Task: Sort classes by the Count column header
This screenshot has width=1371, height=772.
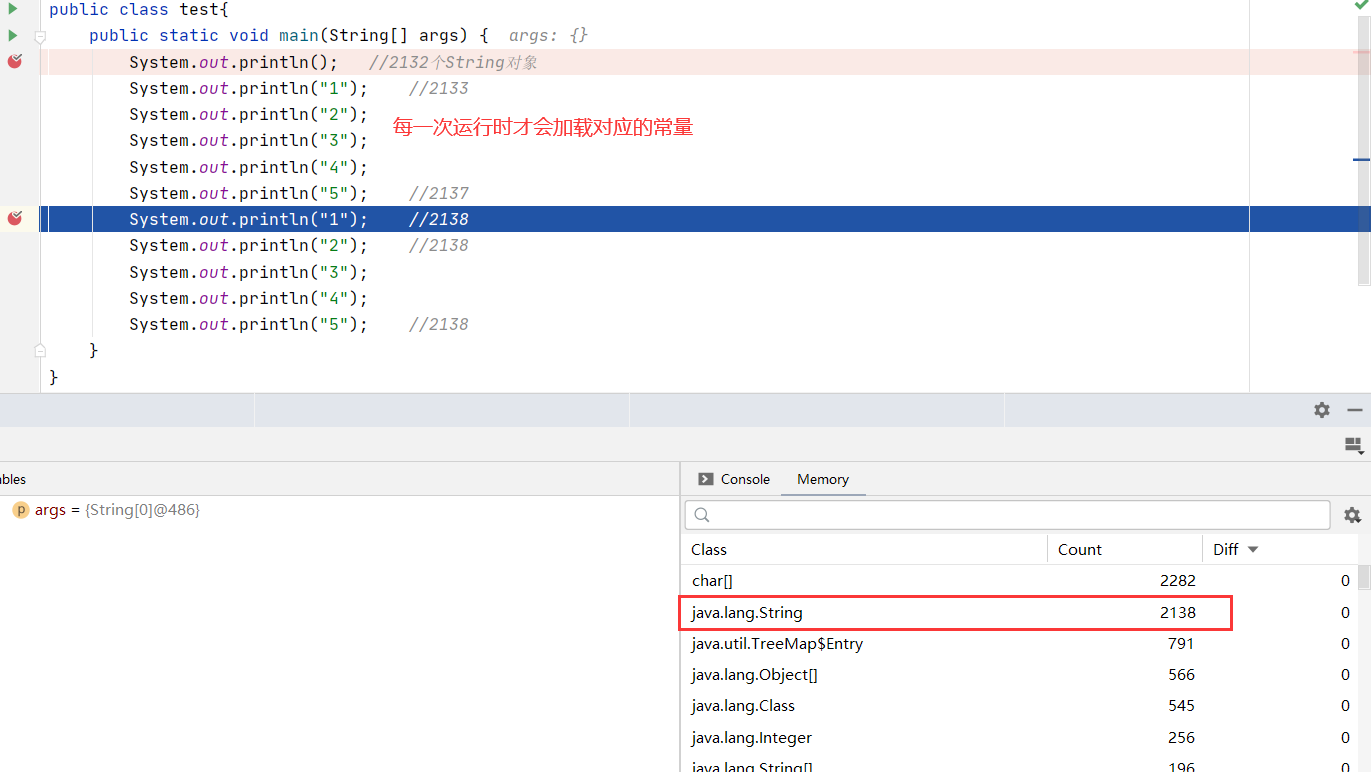Action: pyautogui.click(x=1079, y=549)
